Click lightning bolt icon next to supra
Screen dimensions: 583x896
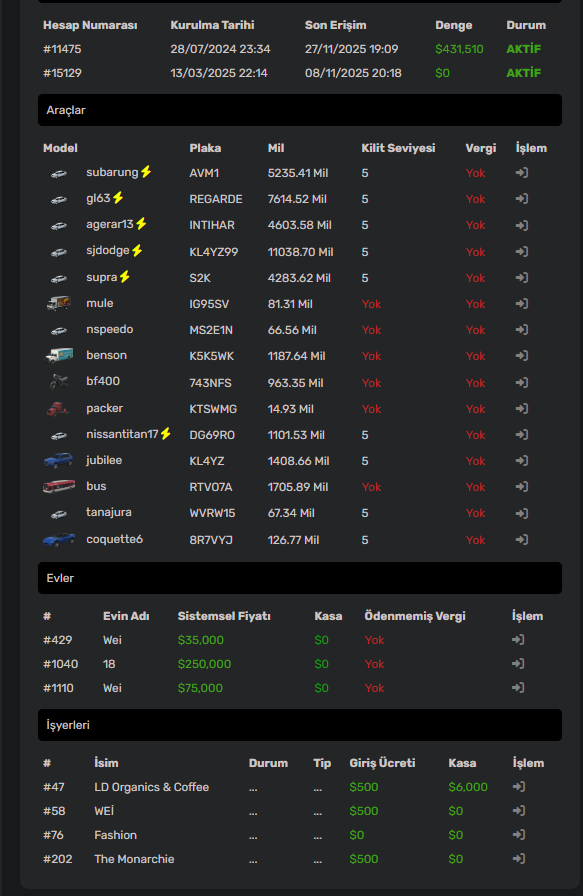(125, 277)
